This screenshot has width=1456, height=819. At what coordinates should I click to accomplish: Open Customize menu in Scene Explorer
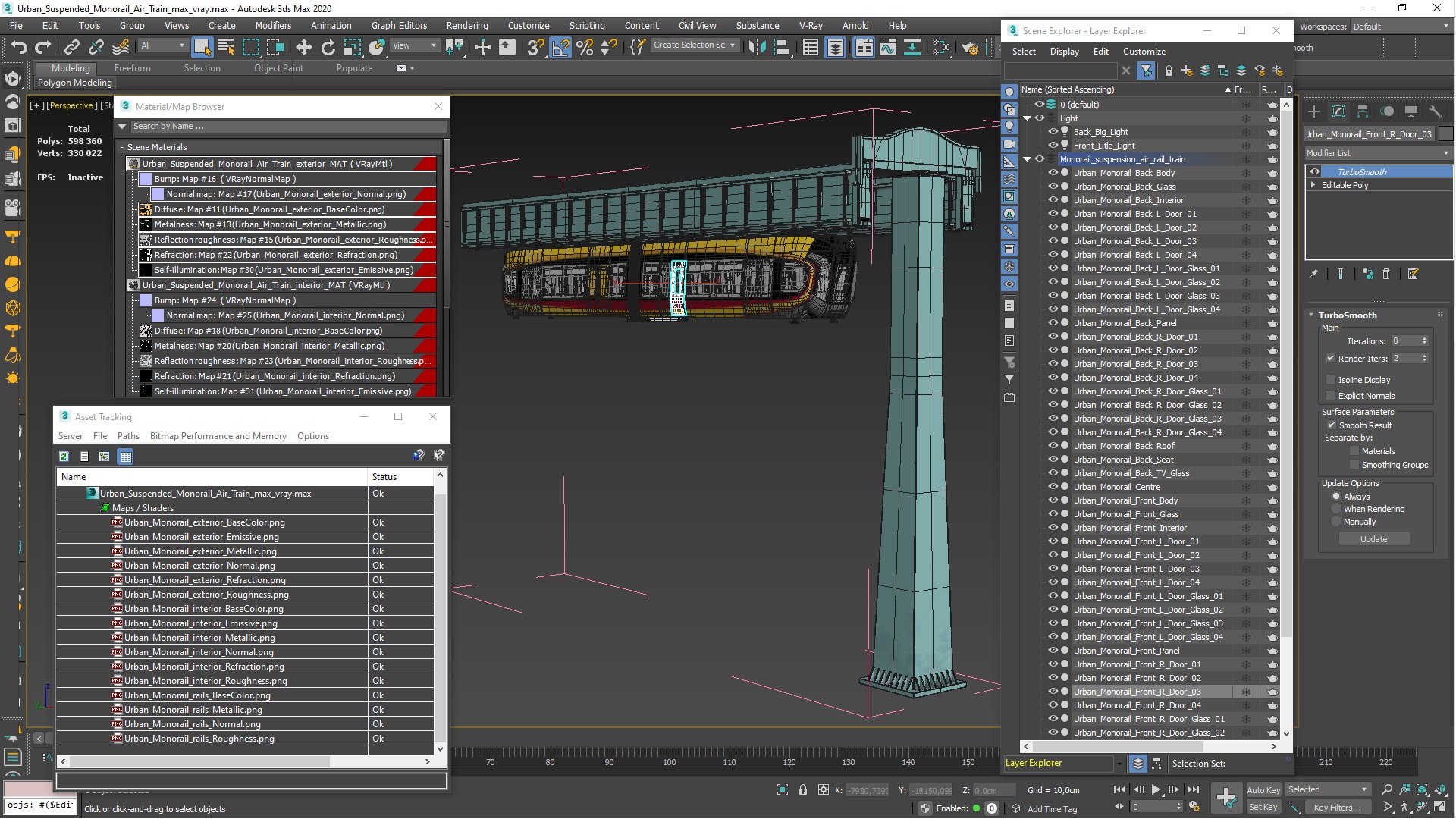(1144, 52)
